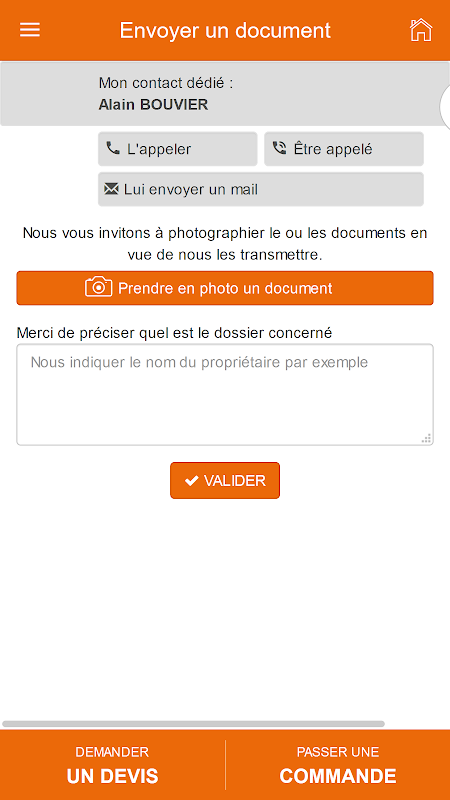
Task: Tap the Envoyer un document header title
Action: coord(225,31)
